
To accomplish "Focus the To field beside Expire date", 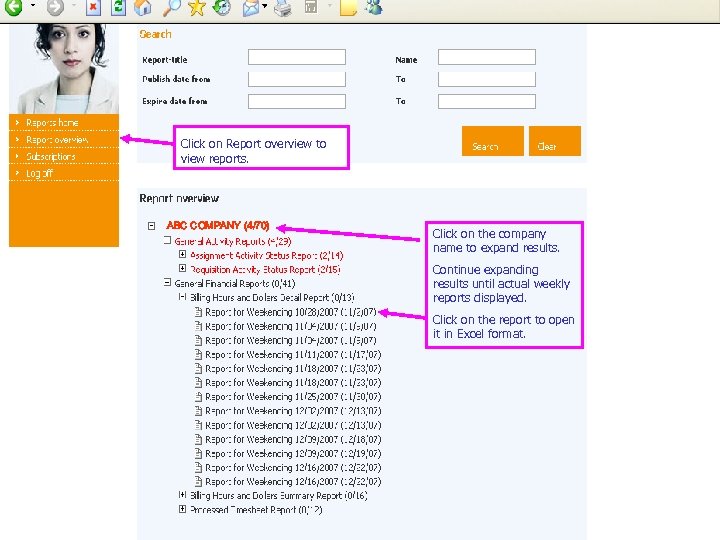I will pyautogui.click(x=487, y=101).
